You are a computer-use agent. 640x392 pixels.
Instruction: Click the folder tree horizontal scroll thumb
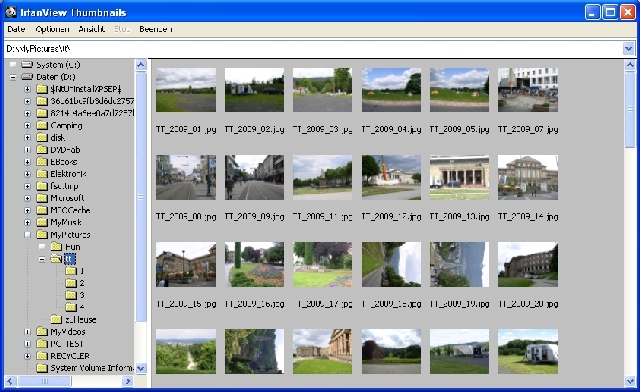pos(44,381)
